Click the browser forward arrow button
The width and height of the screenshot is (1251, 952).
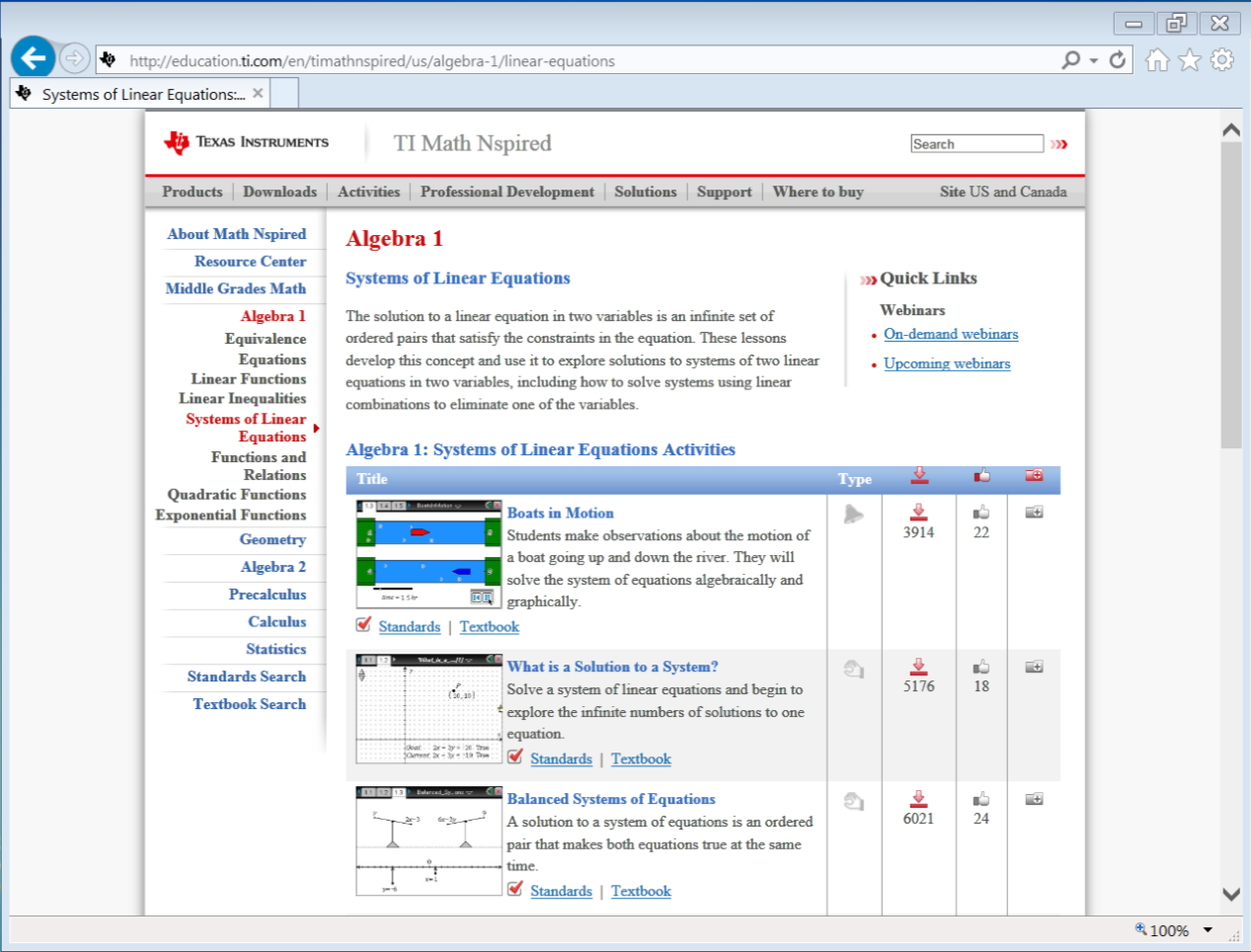pos(74,58)
